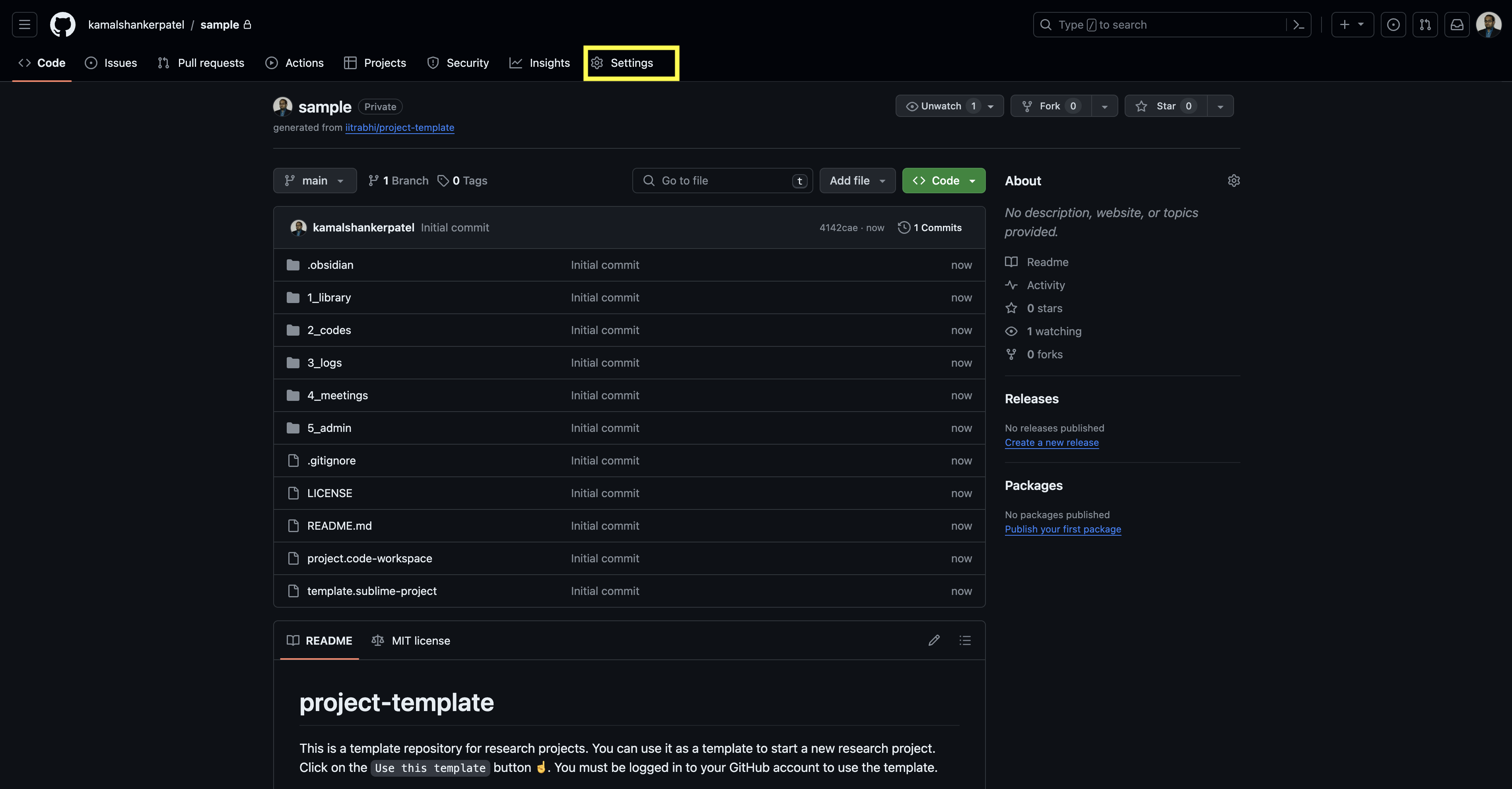The height and width of the screenshot is (789, 1512).
Task: Edit About section via gear icon
Action: (1233, 181)
